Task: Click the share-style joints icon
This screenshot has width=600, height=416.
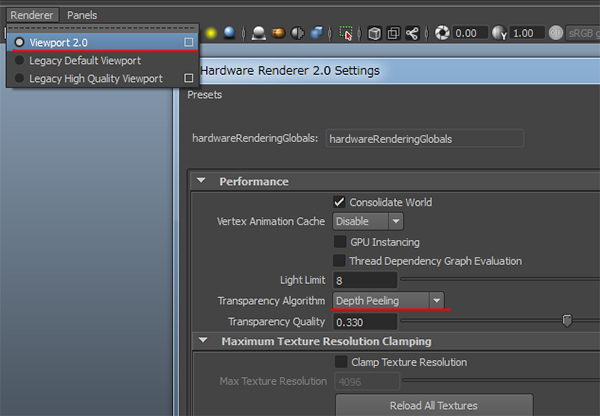Action: point(412,34)
